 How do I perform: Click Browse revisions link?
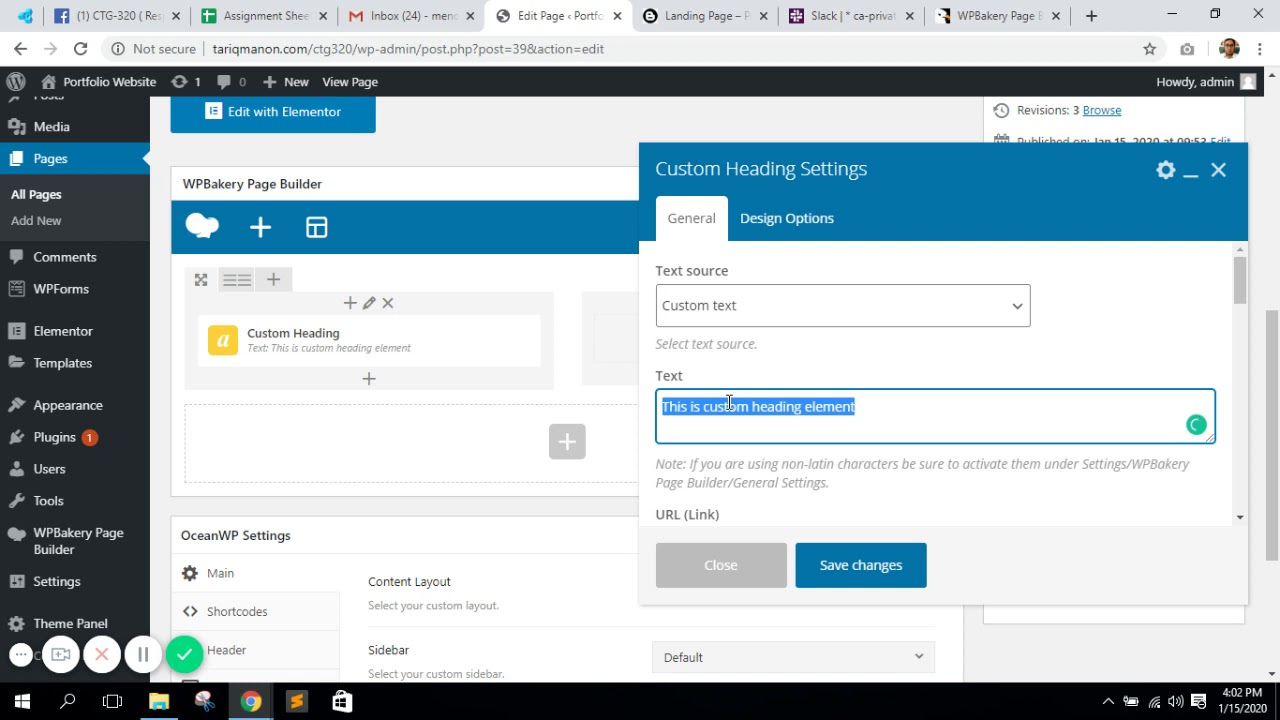point(1102,110)
